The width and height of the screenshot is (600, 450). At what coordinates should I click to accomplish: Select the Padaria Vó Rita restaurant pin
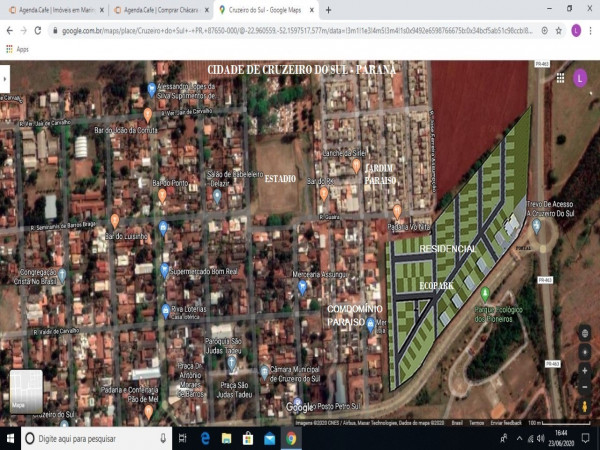397,211
